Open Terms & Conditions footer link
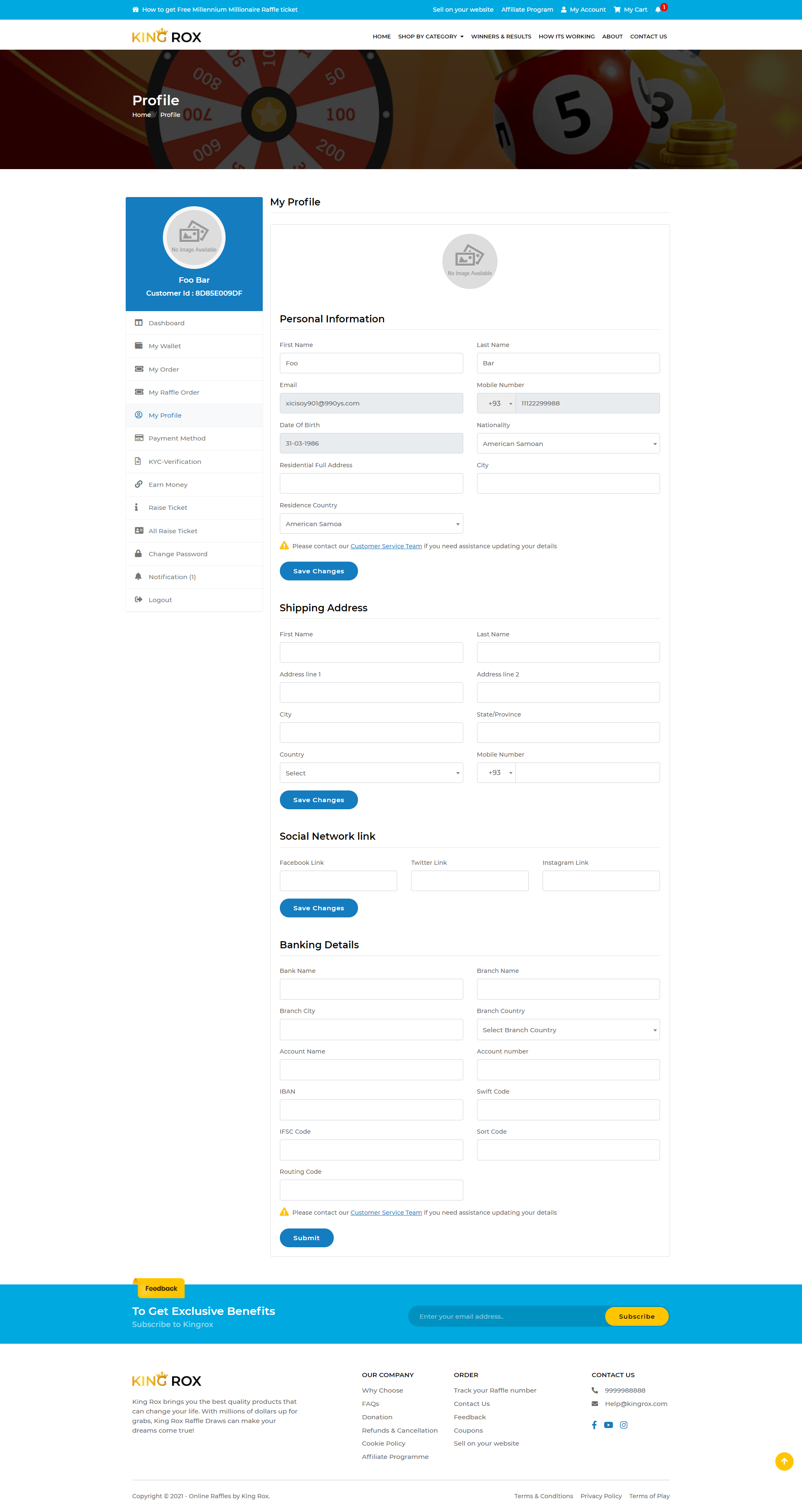 point(543,1496)
